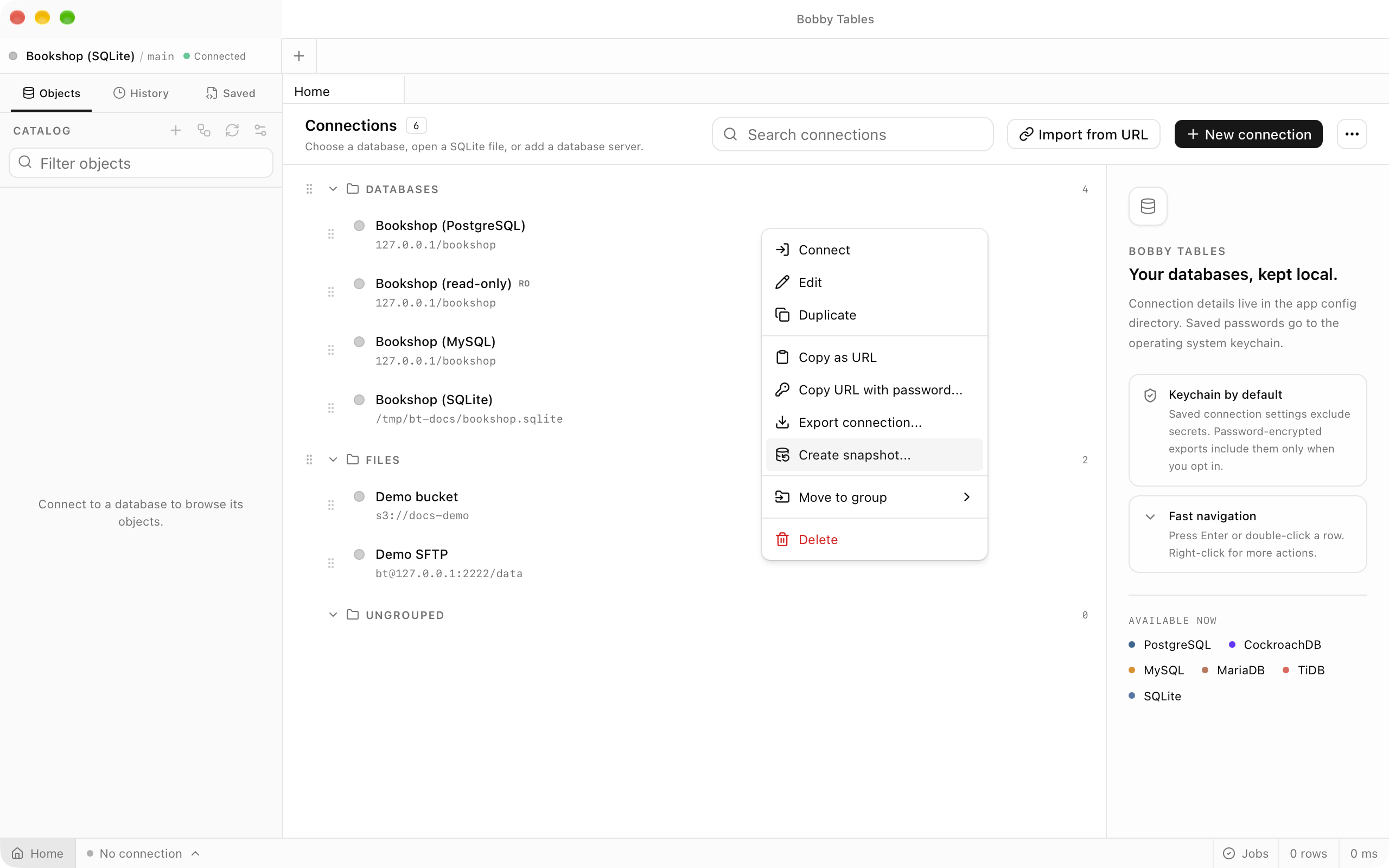Choose Connect from context menu
This screenshot has height=868, width=1389.
(874, 250)
